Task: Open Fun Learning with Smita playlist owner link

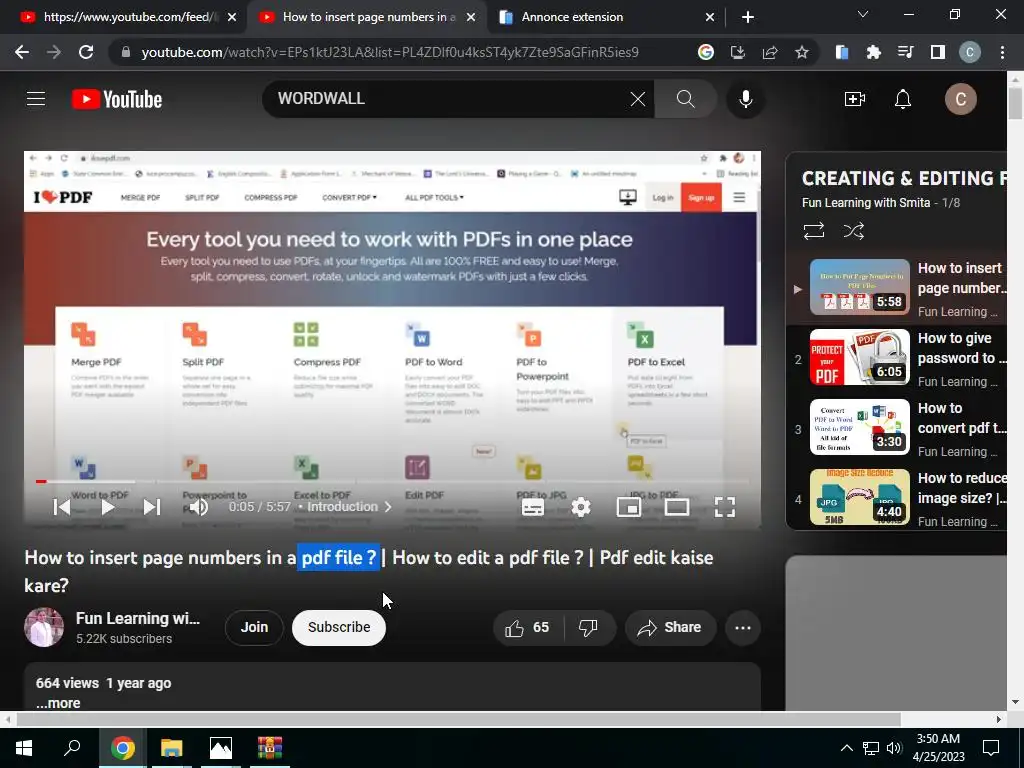Action: click(x=866, y=202)
